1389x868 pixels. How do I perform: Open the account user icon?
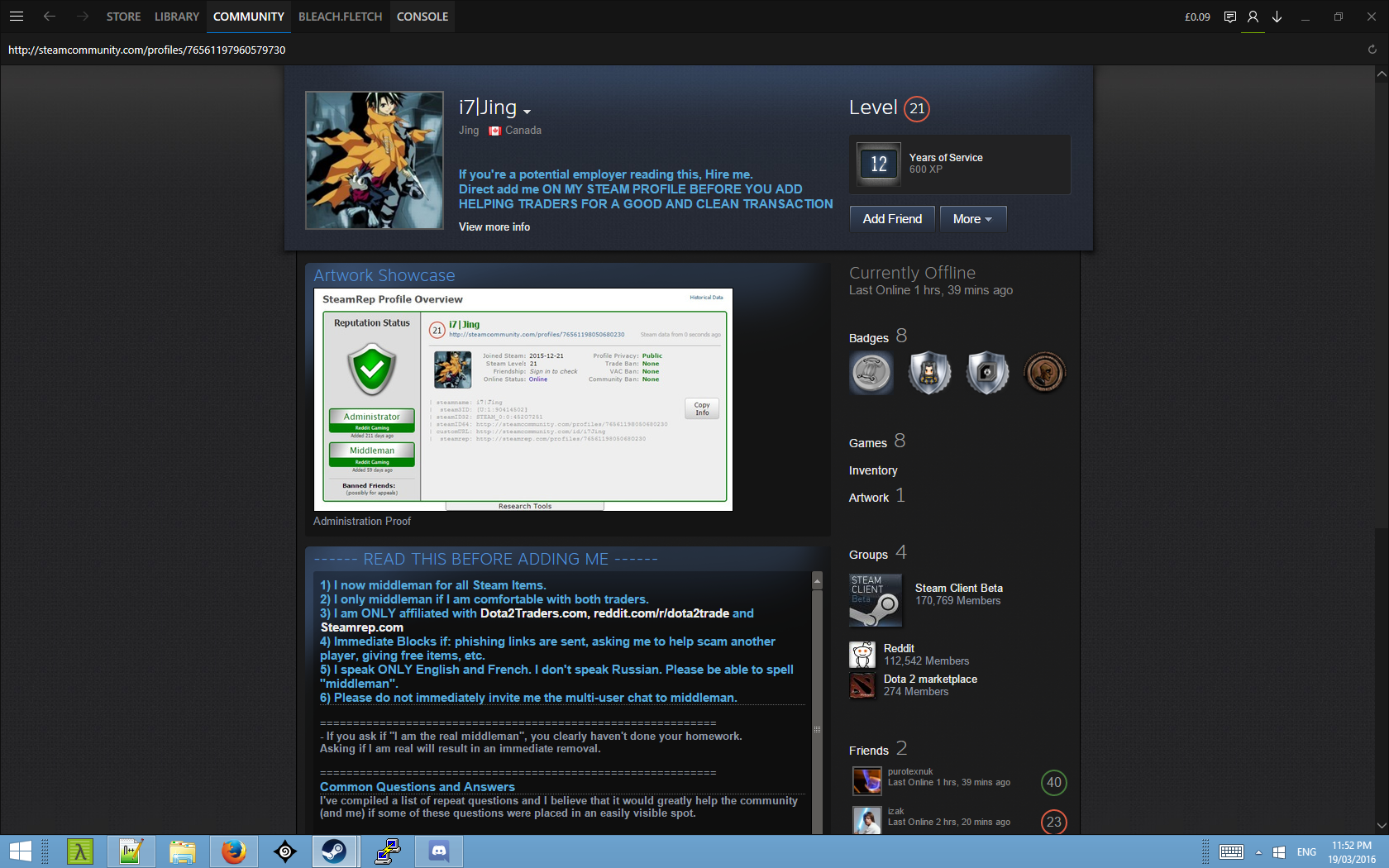coord(1253,17)
